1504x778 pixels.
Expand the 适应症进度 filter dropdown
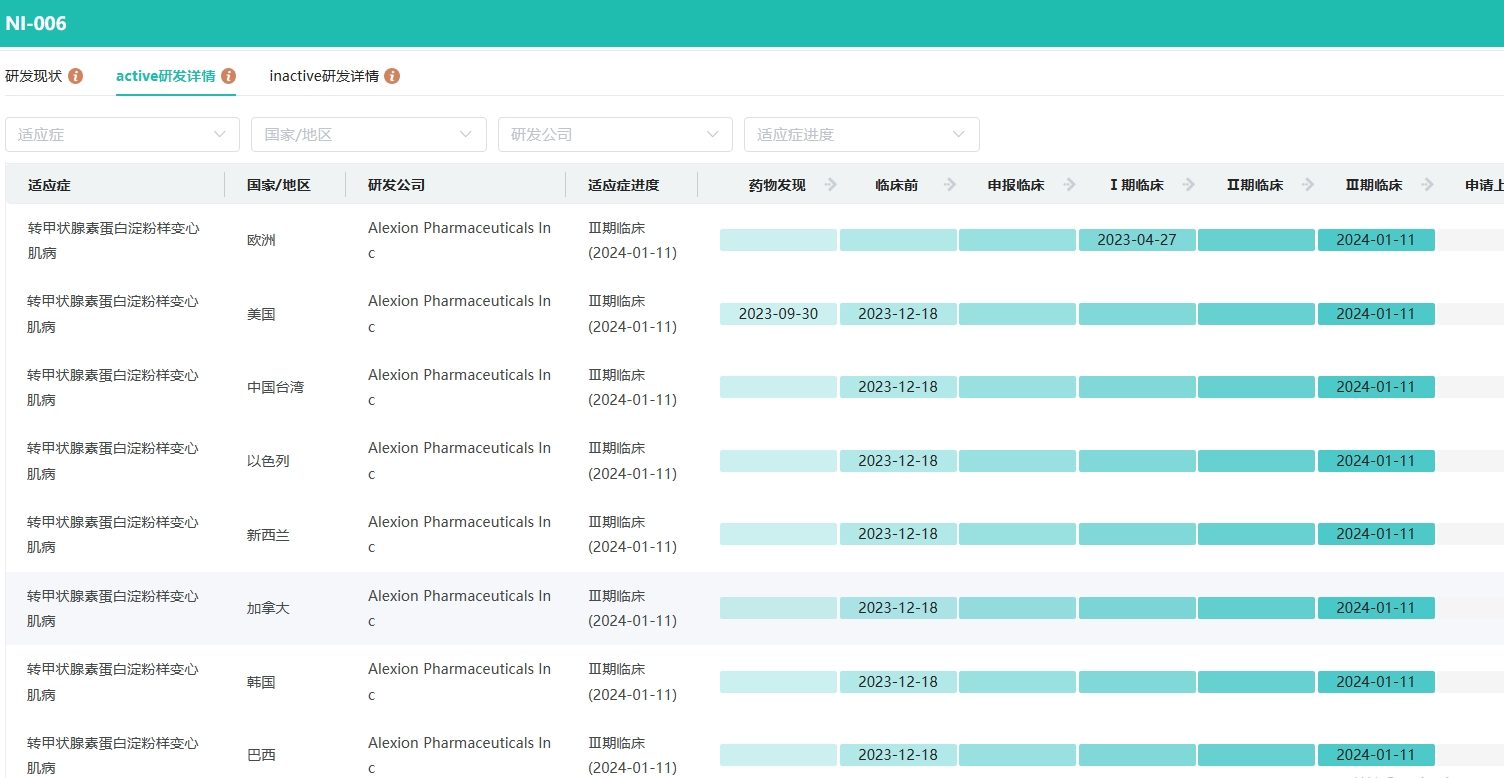(x=861, y=134)
